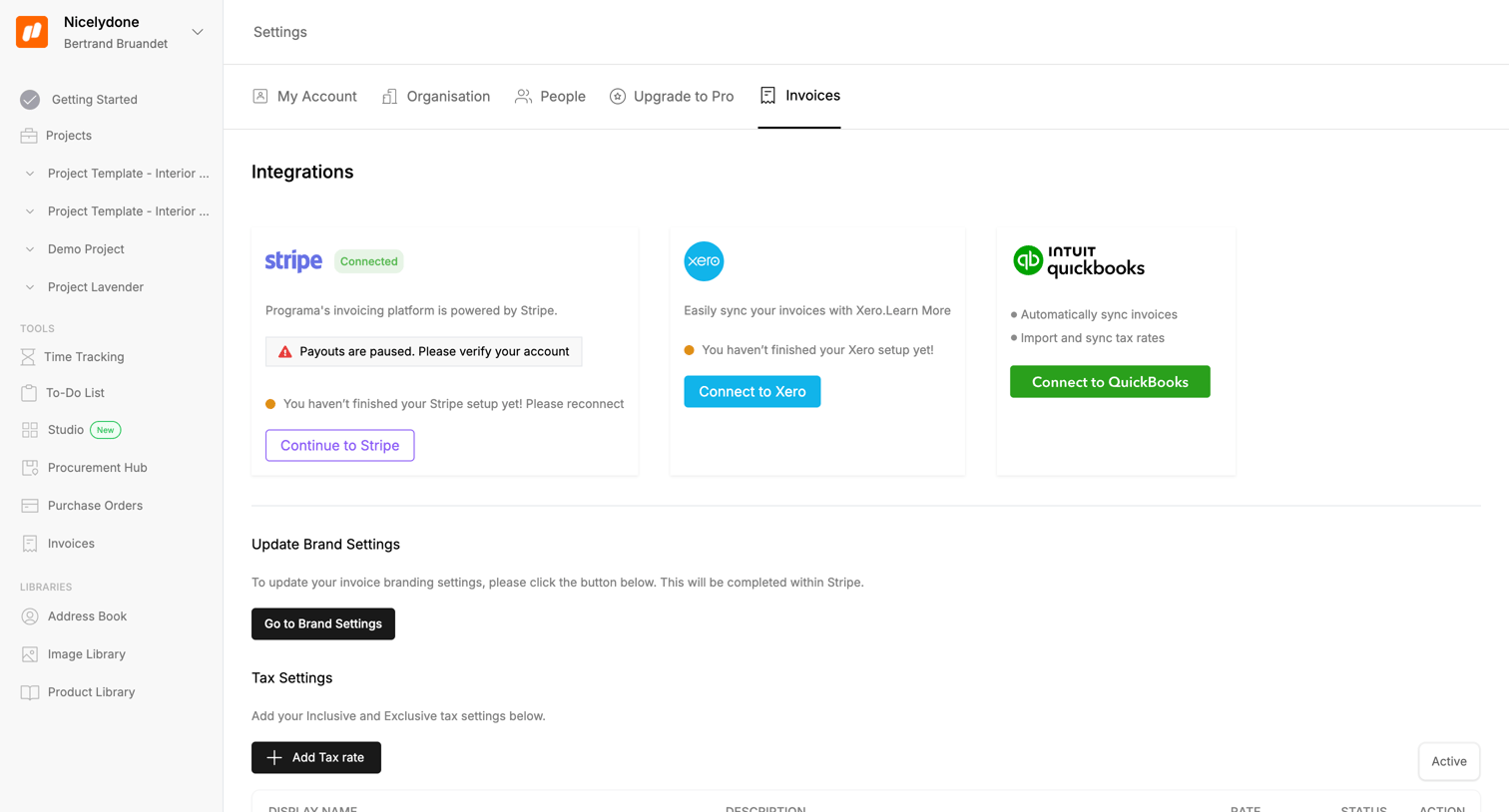Click the Time Tracking hourglass icon
The width and height of the screenshot is (1509, 812).
(x=28, y=357)
